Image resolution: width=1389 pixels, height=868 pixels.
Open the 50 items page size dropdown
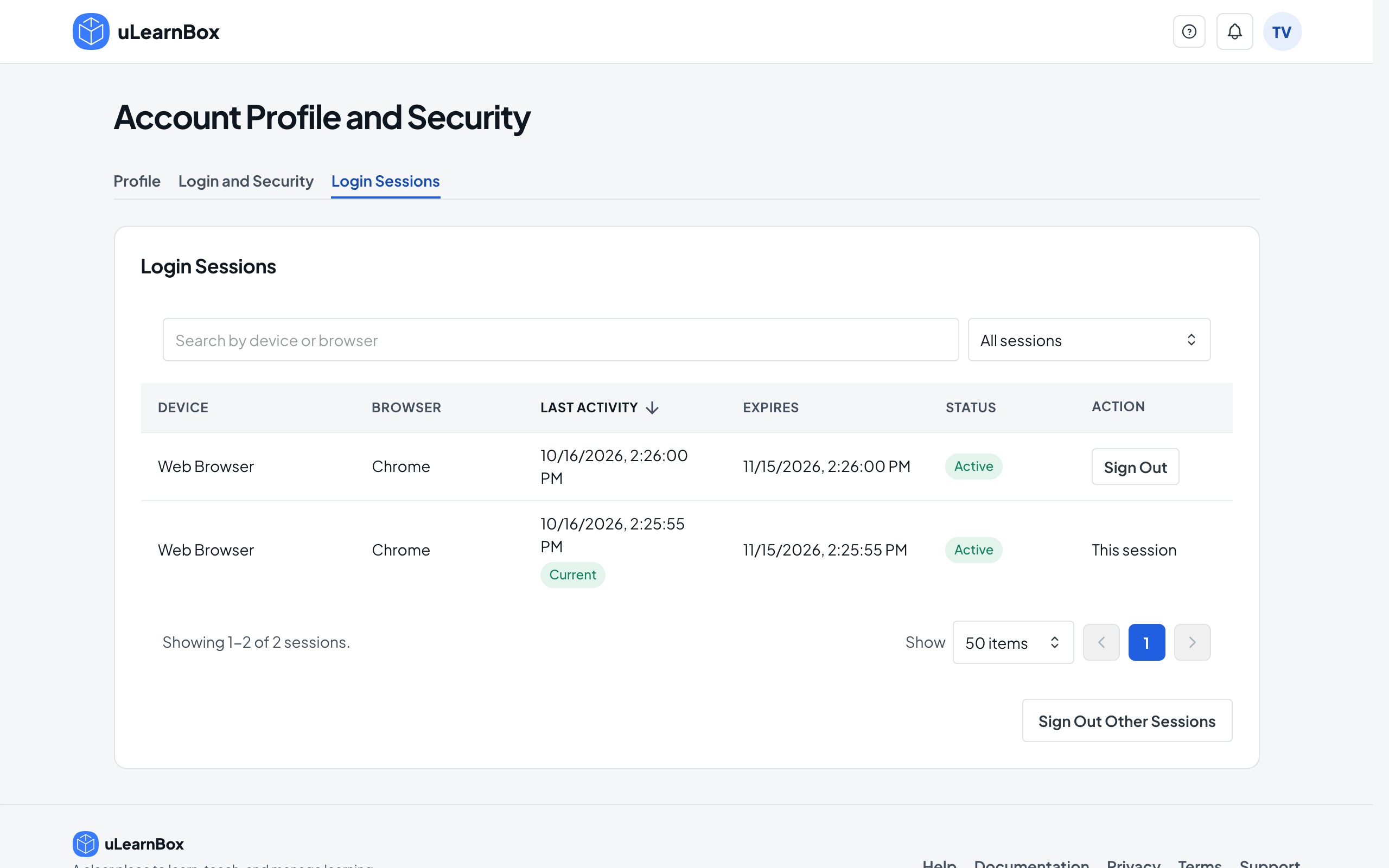tap(1013, 642)
